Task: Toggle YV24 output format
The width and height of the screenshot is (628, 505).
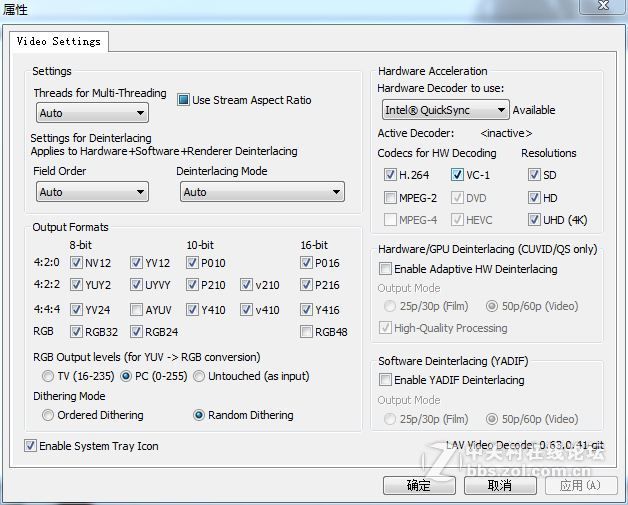Action: click(x=76, y=310)
